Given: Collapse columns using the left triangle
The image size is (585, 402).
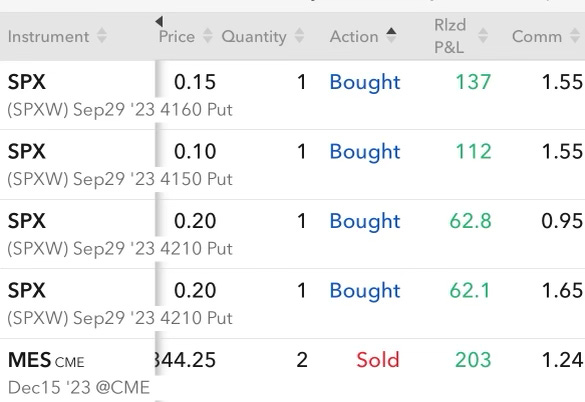Looking at the screenshot, I should click(x=159, y=21).
